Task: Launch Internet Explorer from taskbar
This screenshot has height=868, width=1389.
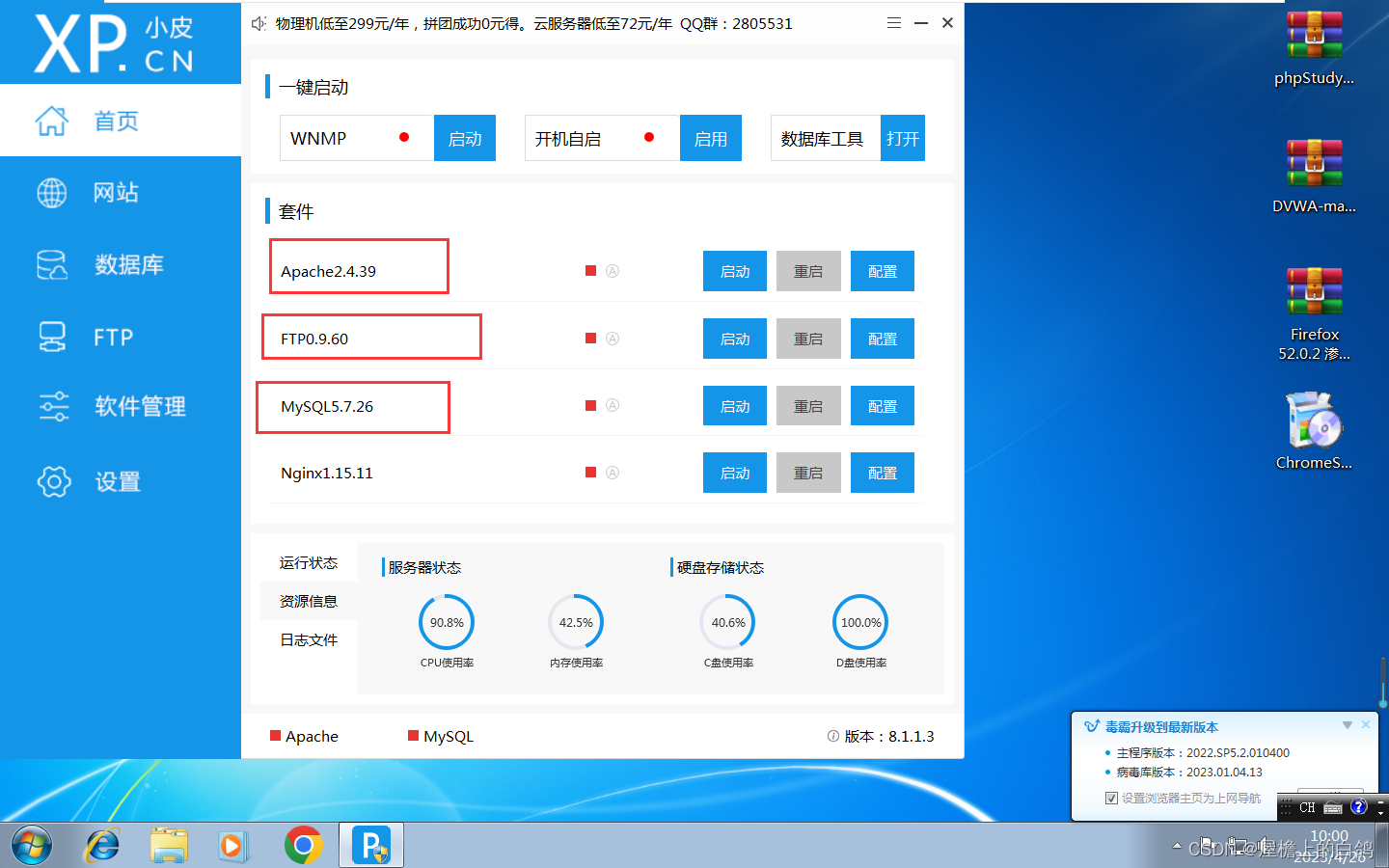Action: pos(101,846)
